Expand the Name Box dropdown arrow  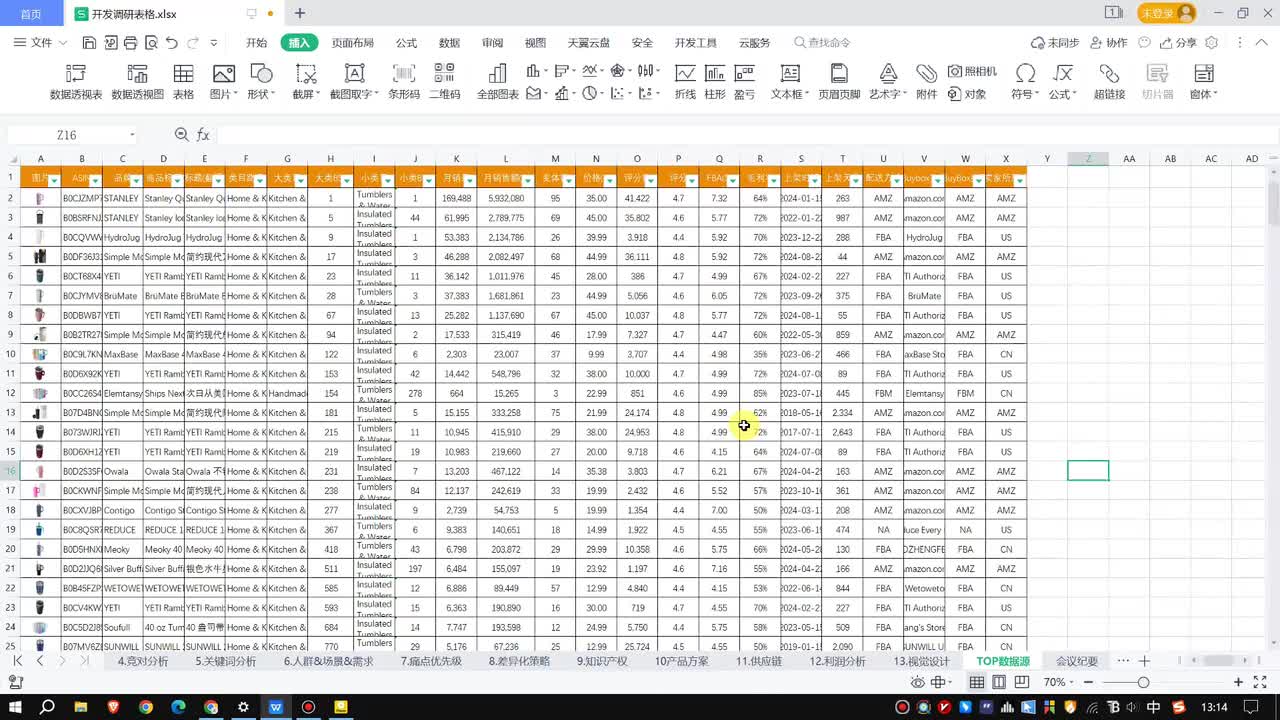point(132,135)
